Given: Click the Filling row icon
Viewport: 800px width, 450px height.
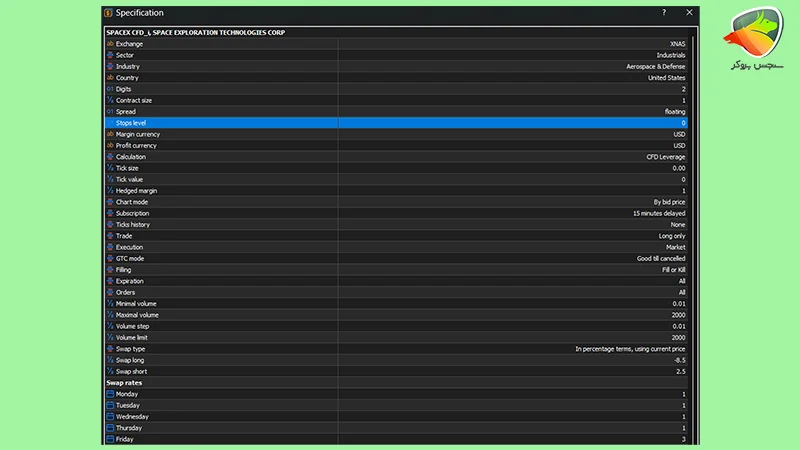Looking at the screenshot, I should pos(110,269).
